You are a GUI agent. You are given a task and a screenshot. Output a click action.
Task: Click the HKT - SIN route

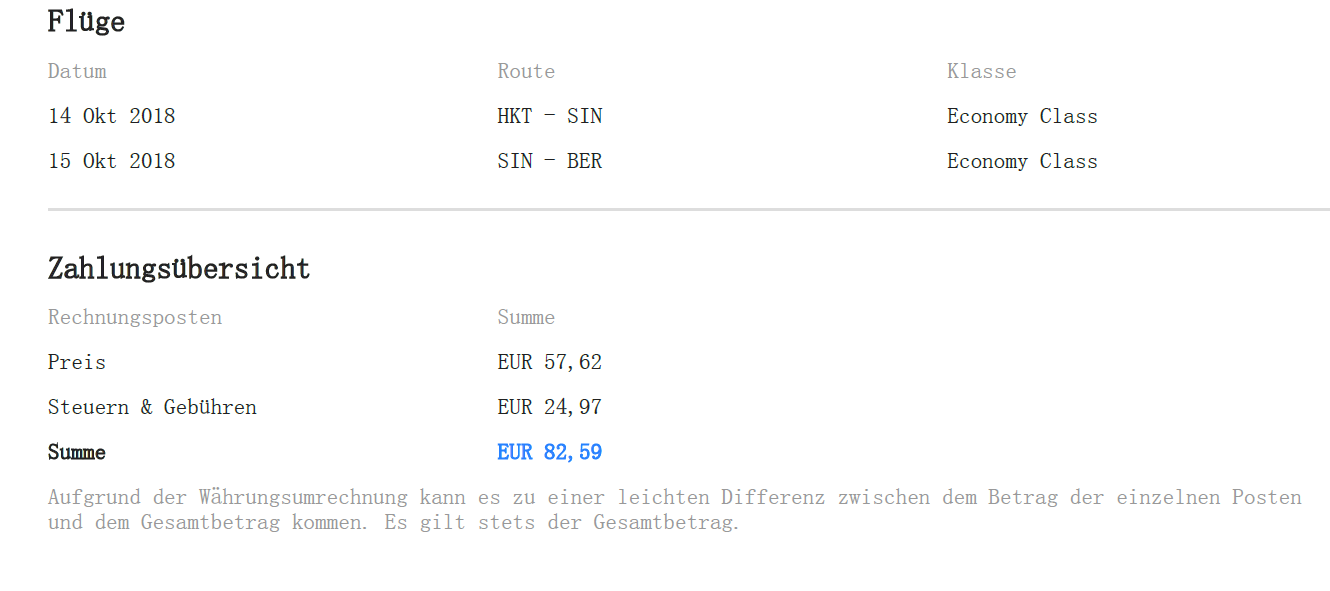pyautogui.click(x=550, y=116)
